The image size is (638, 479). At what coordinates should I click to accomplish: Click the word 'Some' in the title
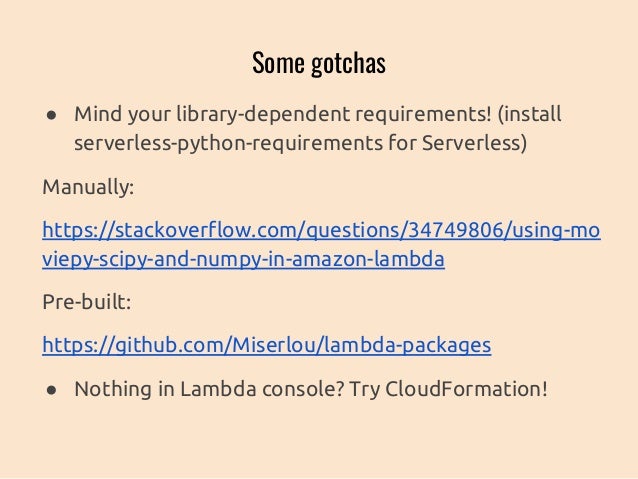click(278, 63)
